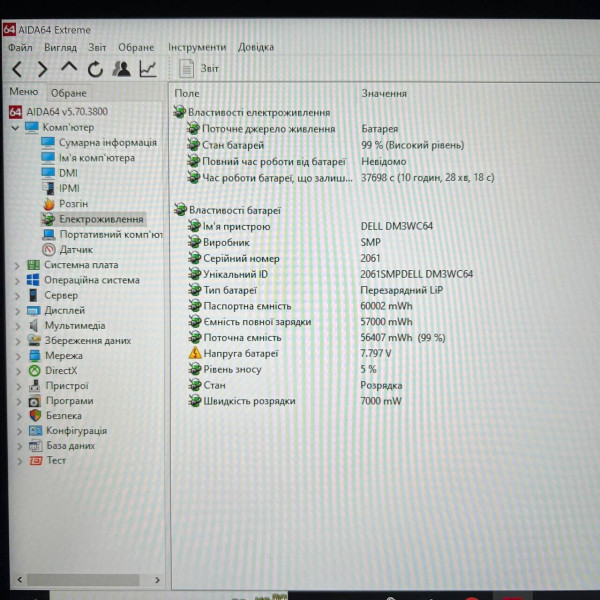Open the Звіт menu
This screenshot has width=600, height=600.
click(97, 47)
